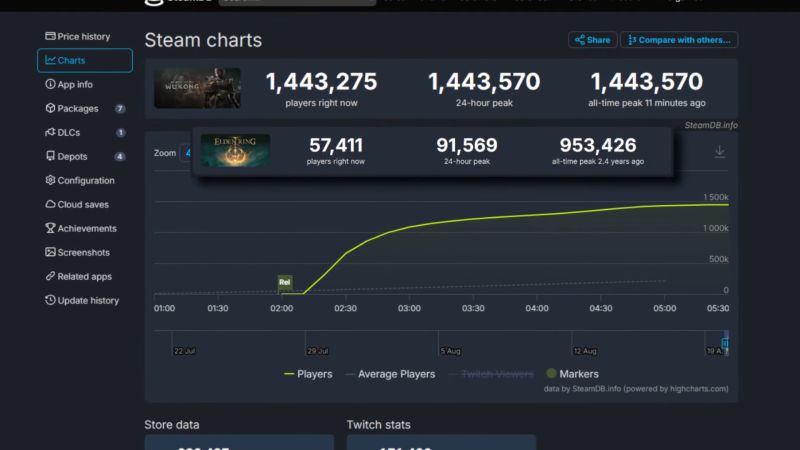Click the Twitch stats heading
800x450 pixels.
coord(379,424)
